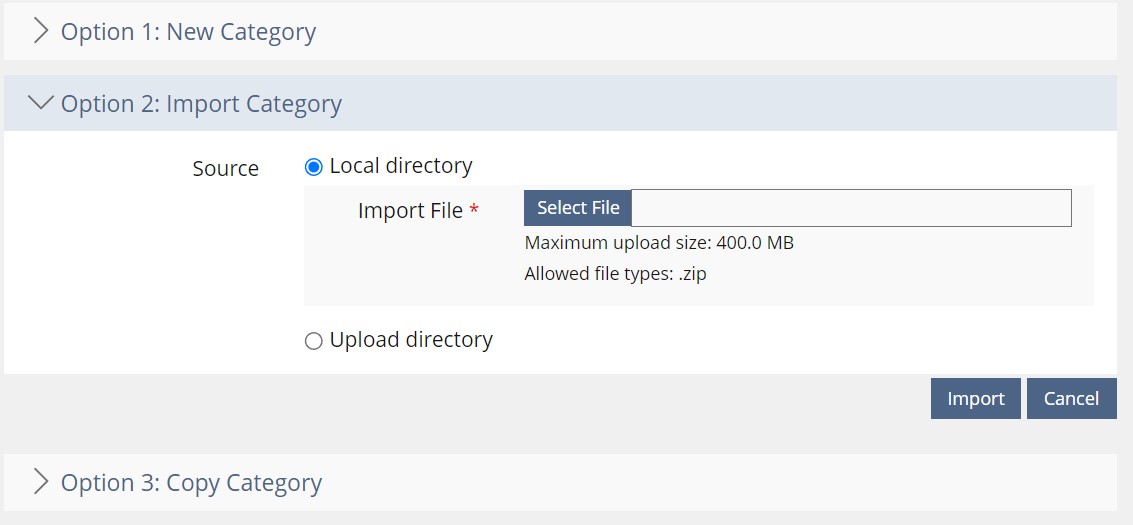Viewport: 1133px width, 525px height.
Task: Click empty space in Option 3 header bar
Action: [x=700, y=483]
